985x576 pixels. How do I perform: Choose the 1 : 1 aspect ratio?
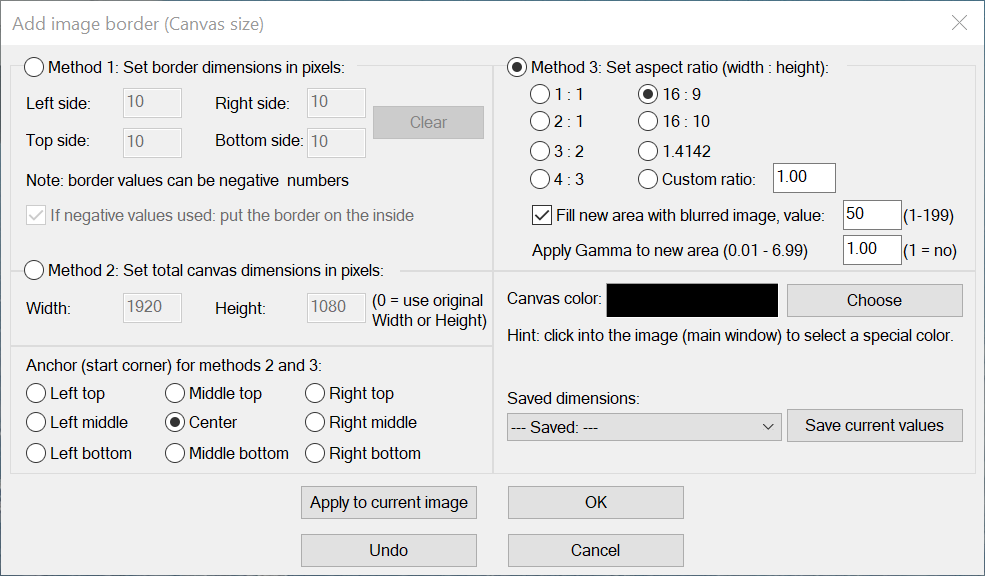point(540,95)
